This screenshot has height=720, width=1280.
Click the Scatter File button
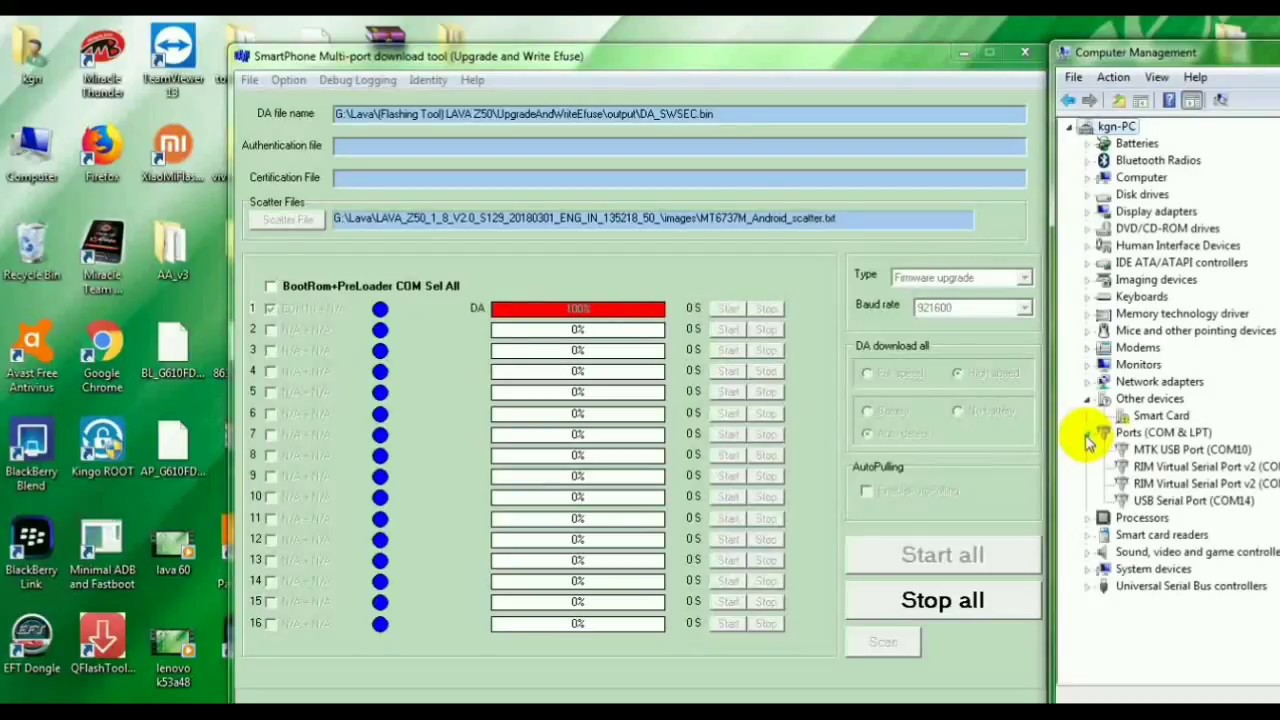(x=288, y=219)
